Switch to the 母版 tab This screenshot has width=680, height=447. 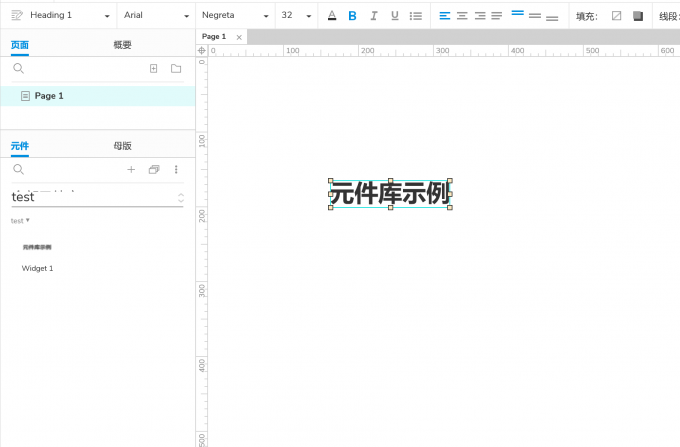pyautogui.click(x=122, y=146)
